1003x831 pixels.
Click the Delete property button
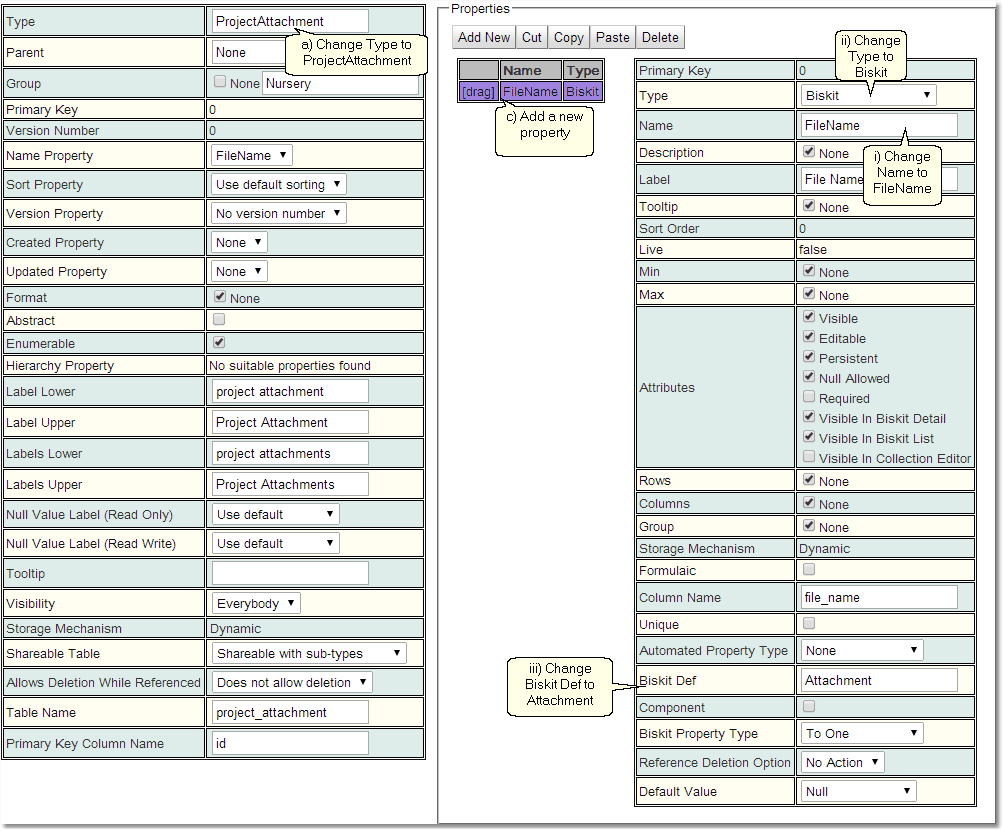[660, 37]
